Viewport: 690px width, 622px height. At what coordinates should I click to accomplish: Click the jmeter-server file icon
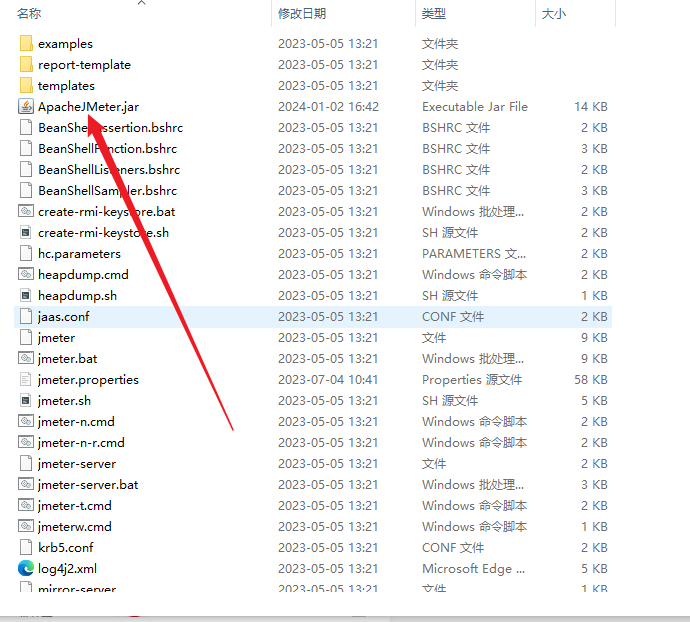pyautogui.click(x=26, y=464)
